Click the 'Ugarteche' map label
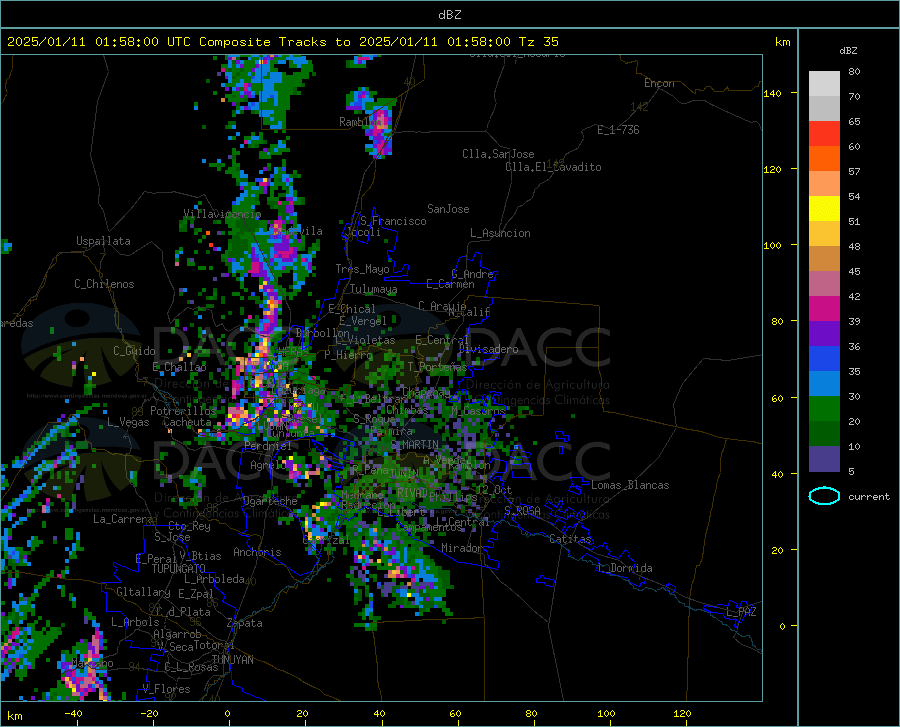The height and width of the screenshot is (727, 900). tap(270, 501)
